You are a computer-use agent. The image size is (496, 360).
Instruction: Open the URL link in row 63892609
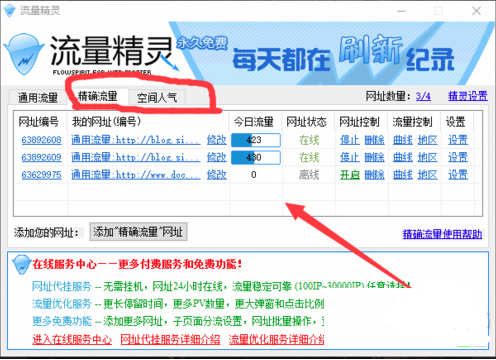point(136,157)
